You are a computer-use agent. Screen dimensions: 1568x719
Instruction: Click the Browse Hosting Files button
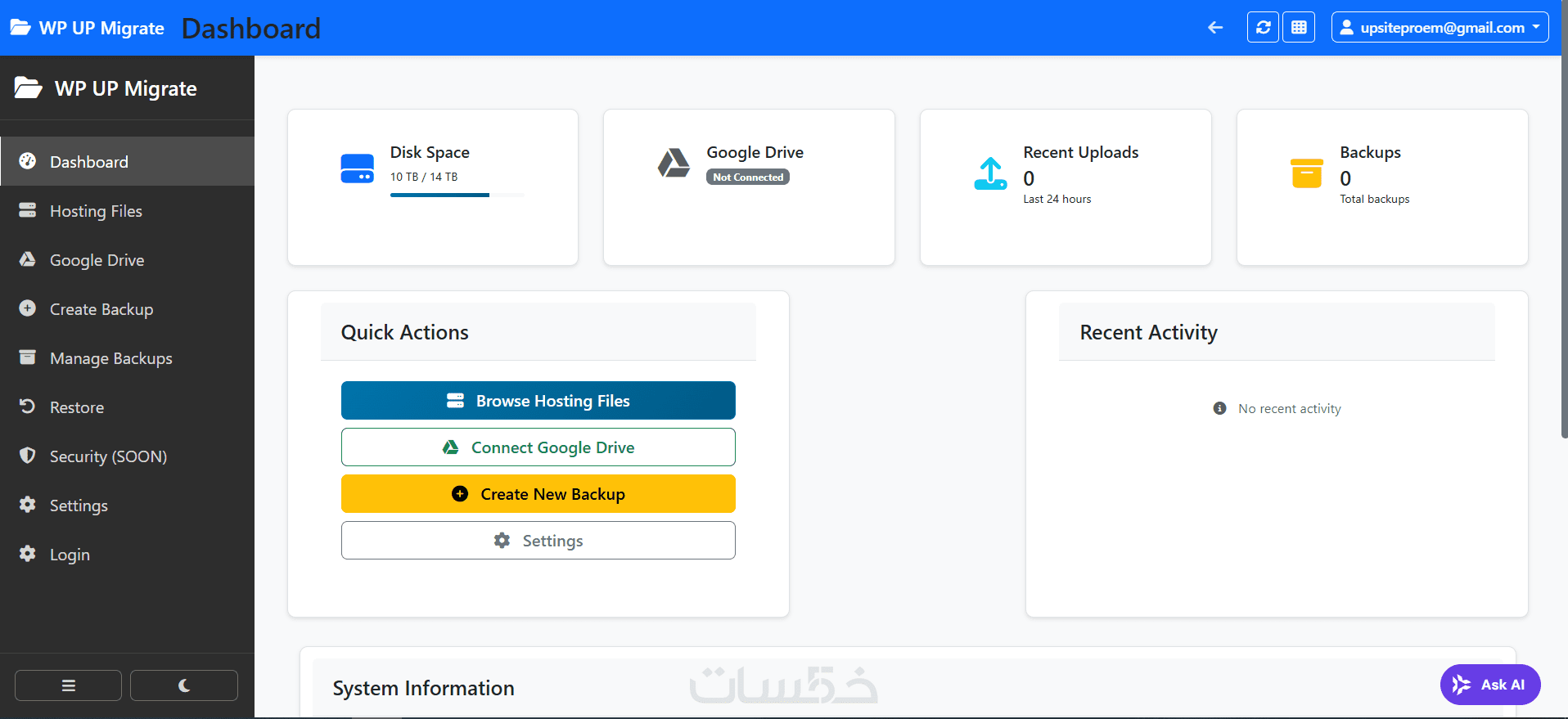[538, 401]
